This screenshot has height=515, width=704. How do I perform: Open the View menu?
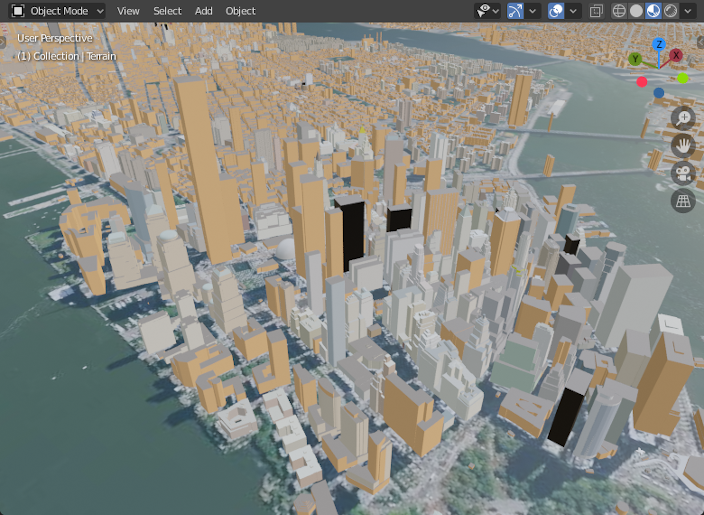pos(128,11)
